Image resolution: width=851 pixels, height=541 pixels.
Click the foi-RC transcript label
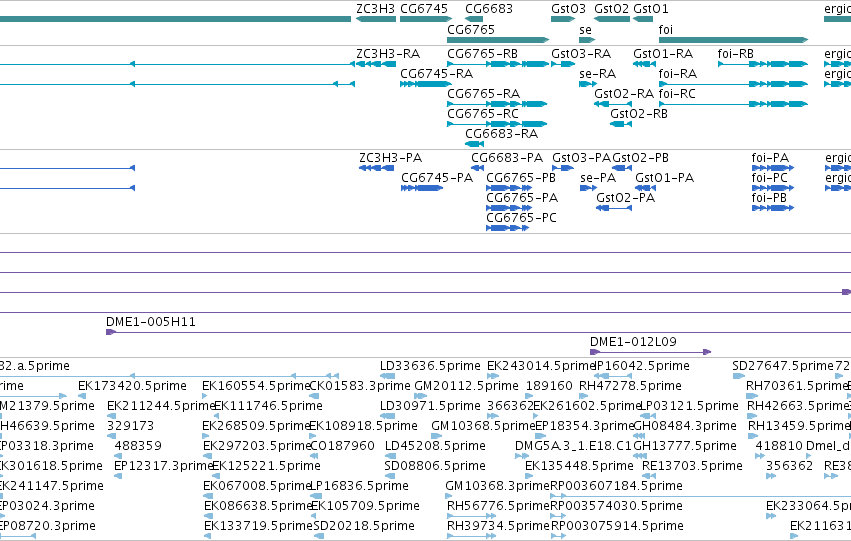click(x=677, y=94)
